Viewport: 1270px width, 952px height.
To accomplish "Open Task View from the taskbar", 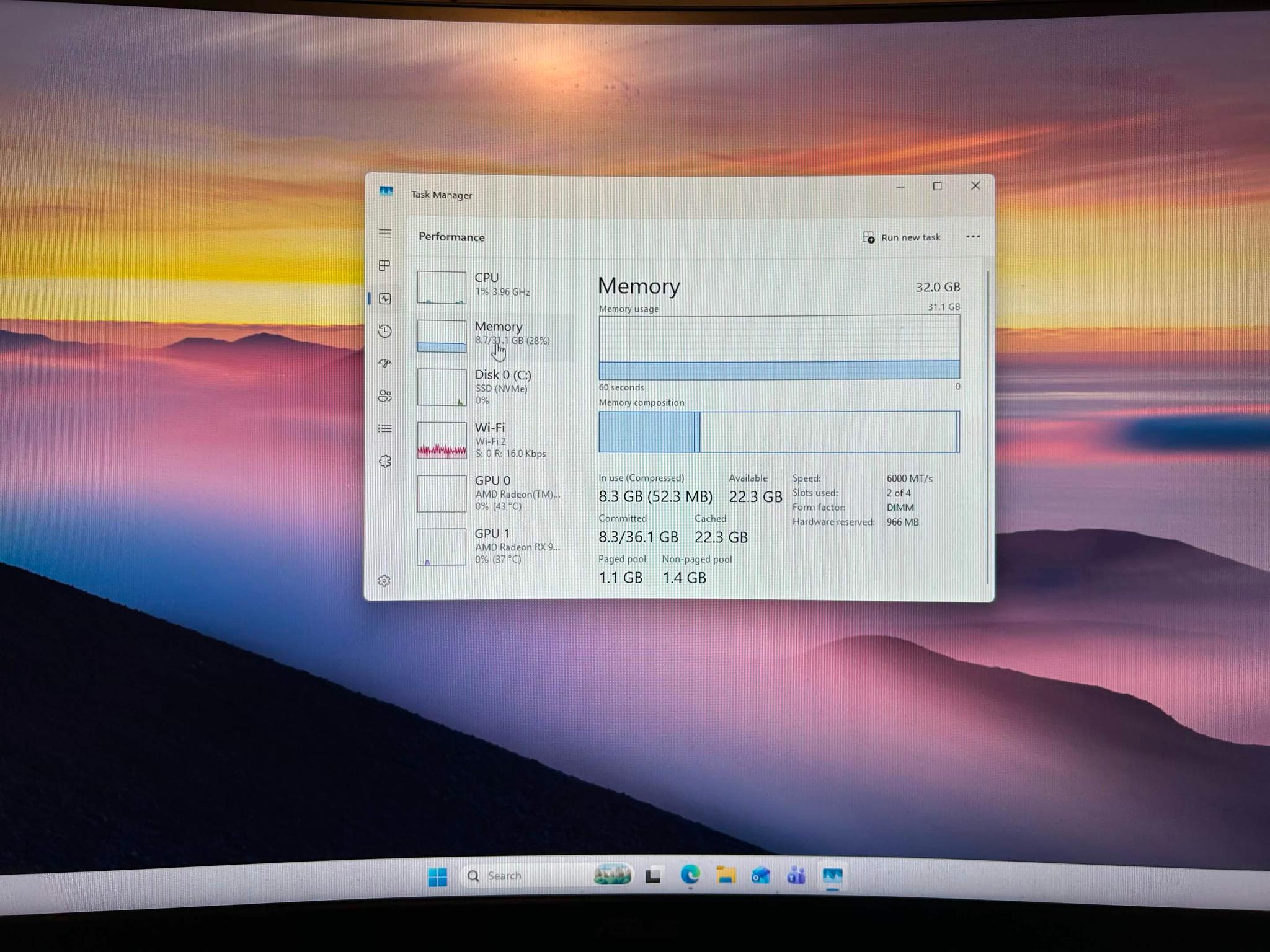I will click(653, 876).
